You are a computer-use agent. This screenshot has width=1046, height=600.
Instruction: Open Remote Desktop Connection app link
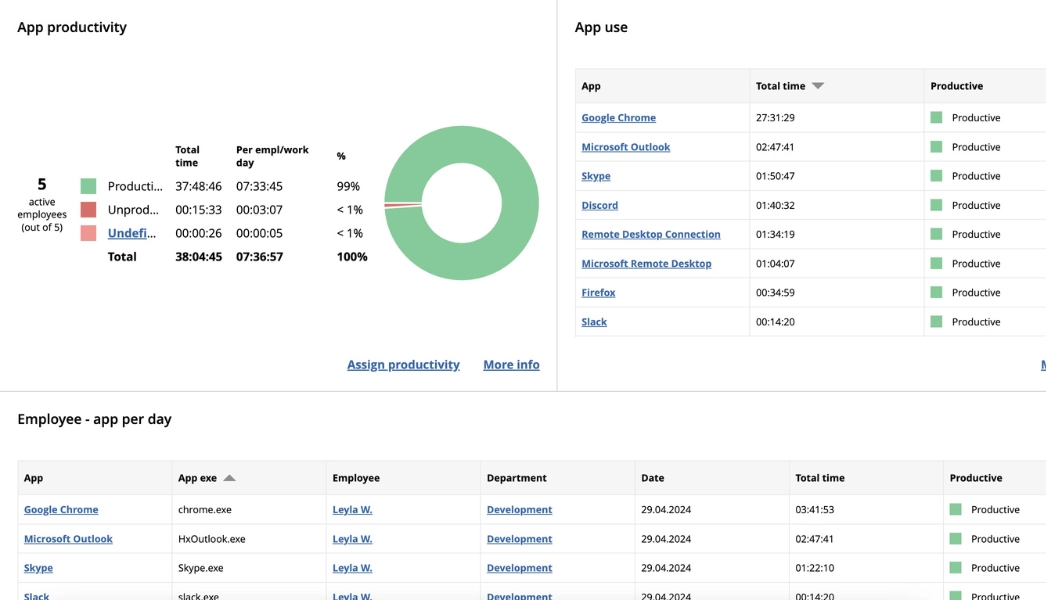[x=650, y=234]
